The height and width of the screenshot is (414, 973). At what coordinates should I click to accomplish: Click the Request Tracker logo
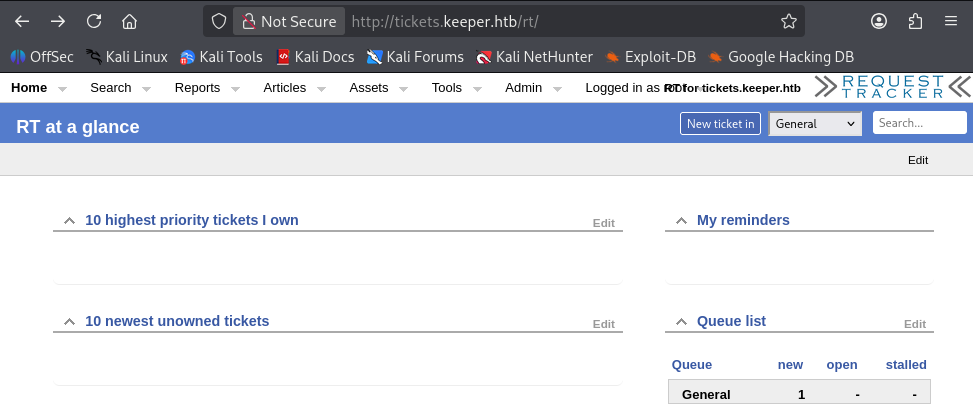(x=893, y=87)
